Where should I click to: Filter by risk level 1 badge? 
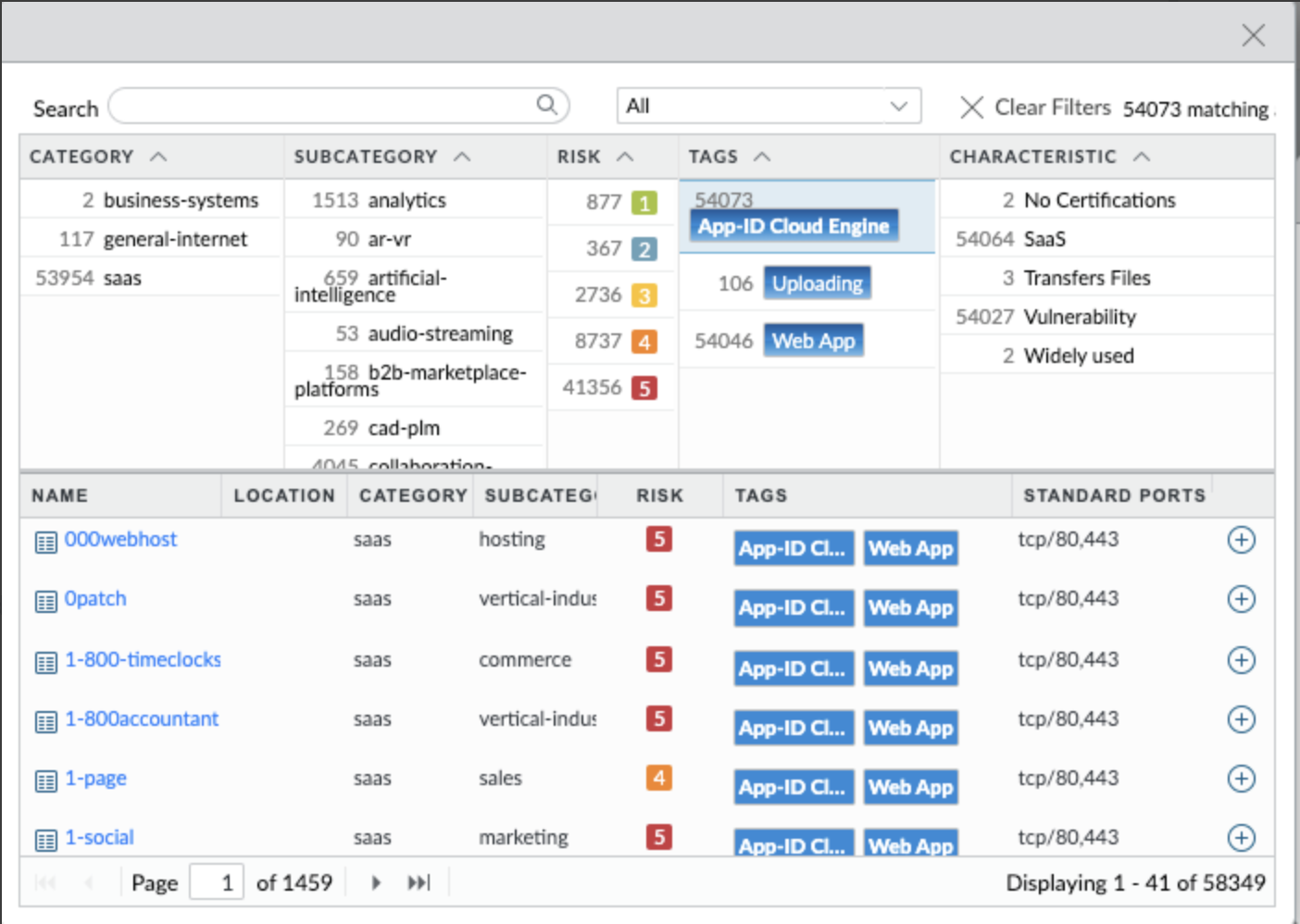(644, 202)
